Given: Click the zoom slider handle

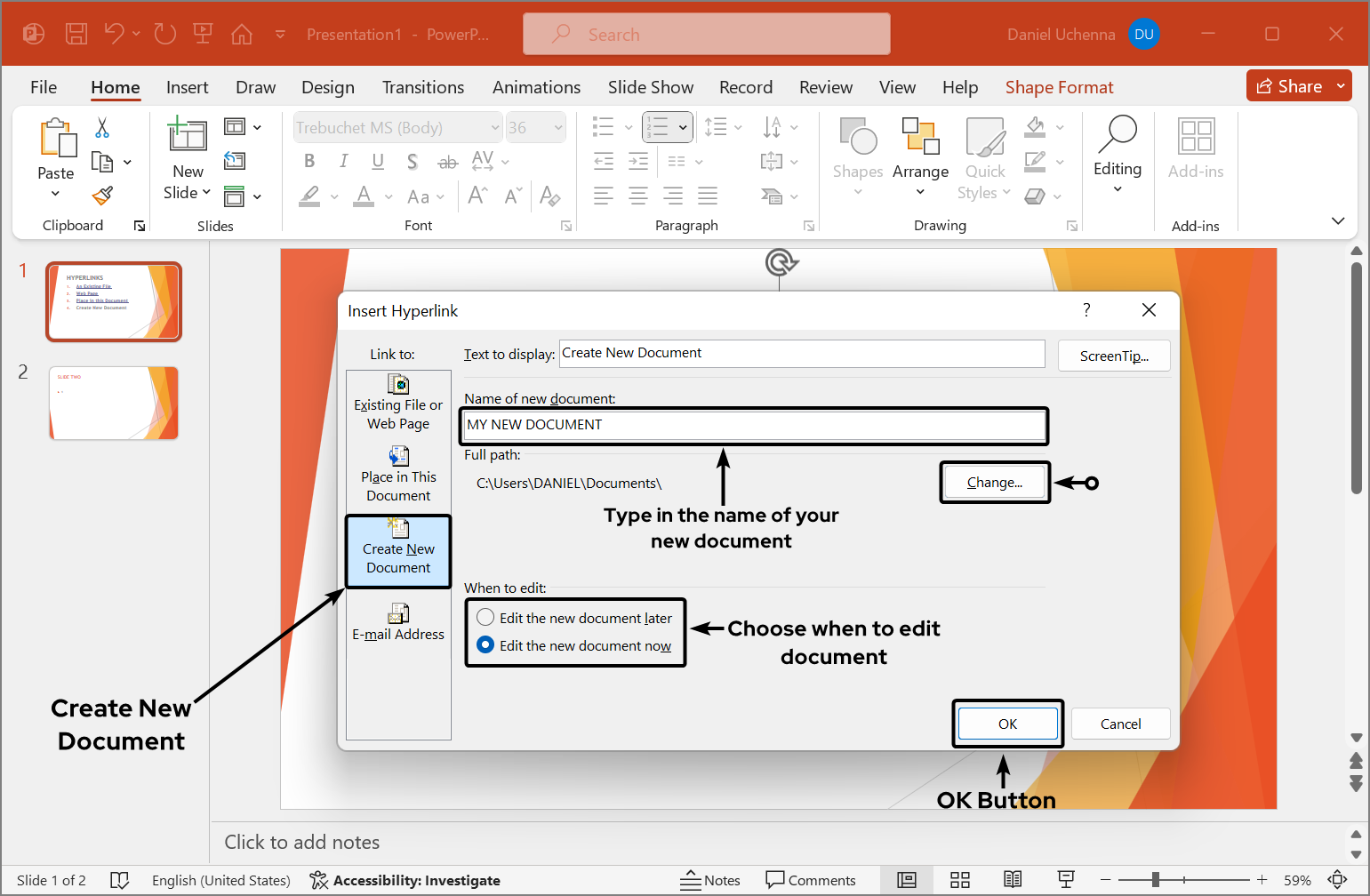Looking at the screenshot, I should tap(1155, 880).
